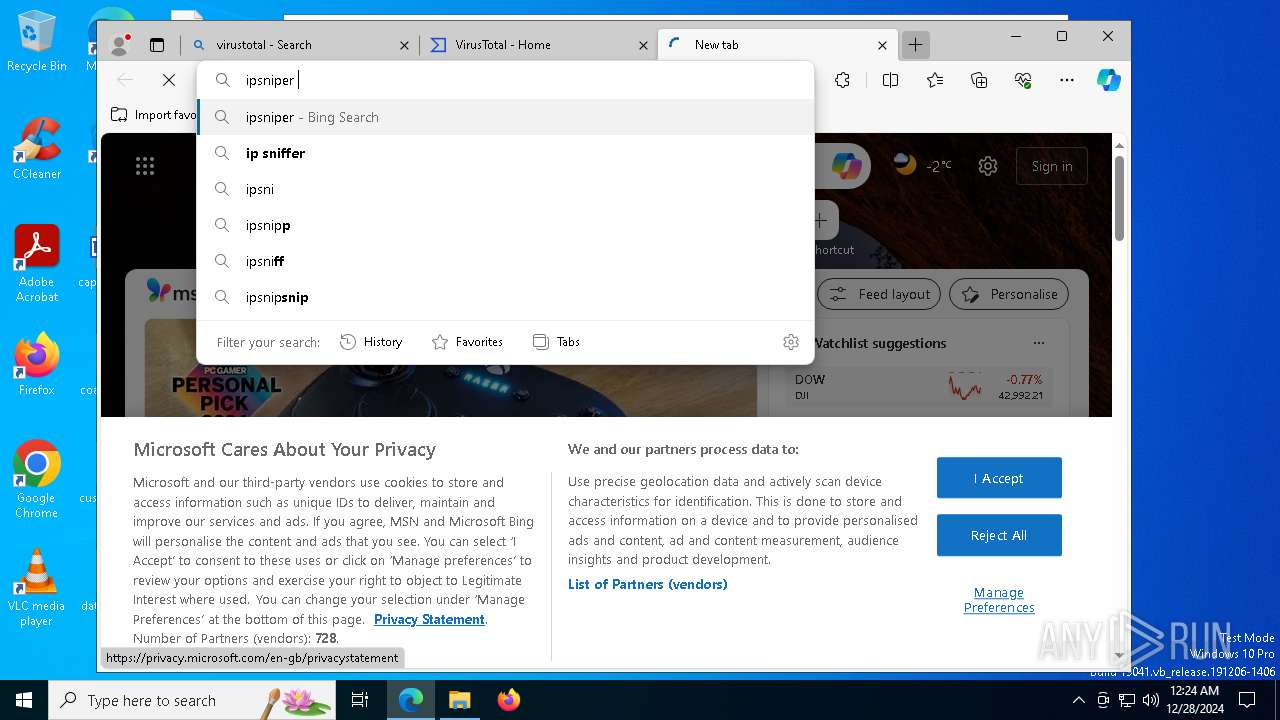Open Browser essentials heart icon
The image size is (1280, 720).
pos(1023,80)
